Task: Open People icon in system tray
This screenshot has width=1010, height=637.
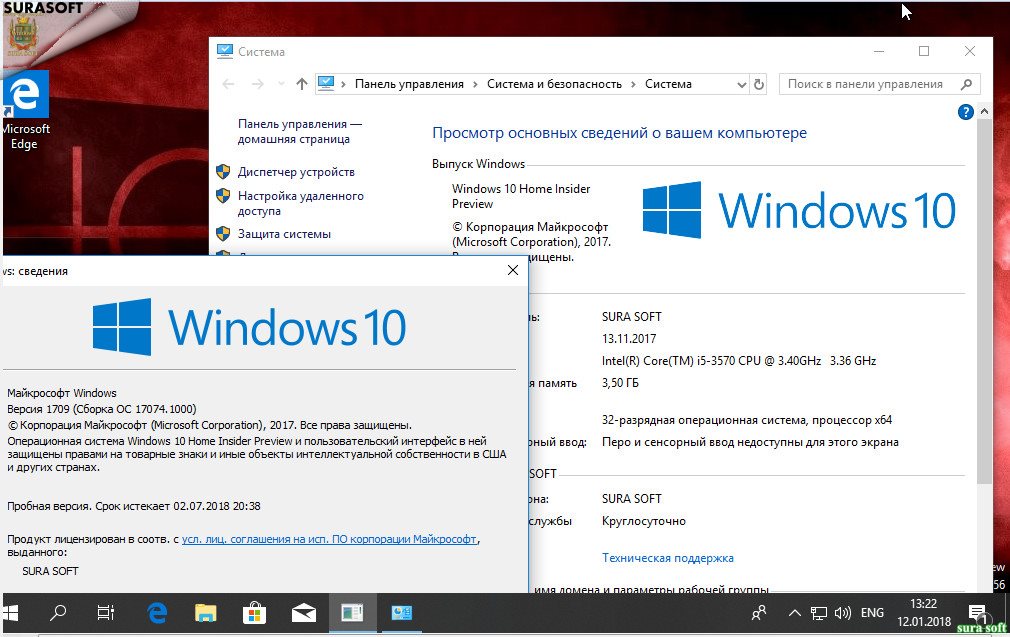Action: (759, 613)
